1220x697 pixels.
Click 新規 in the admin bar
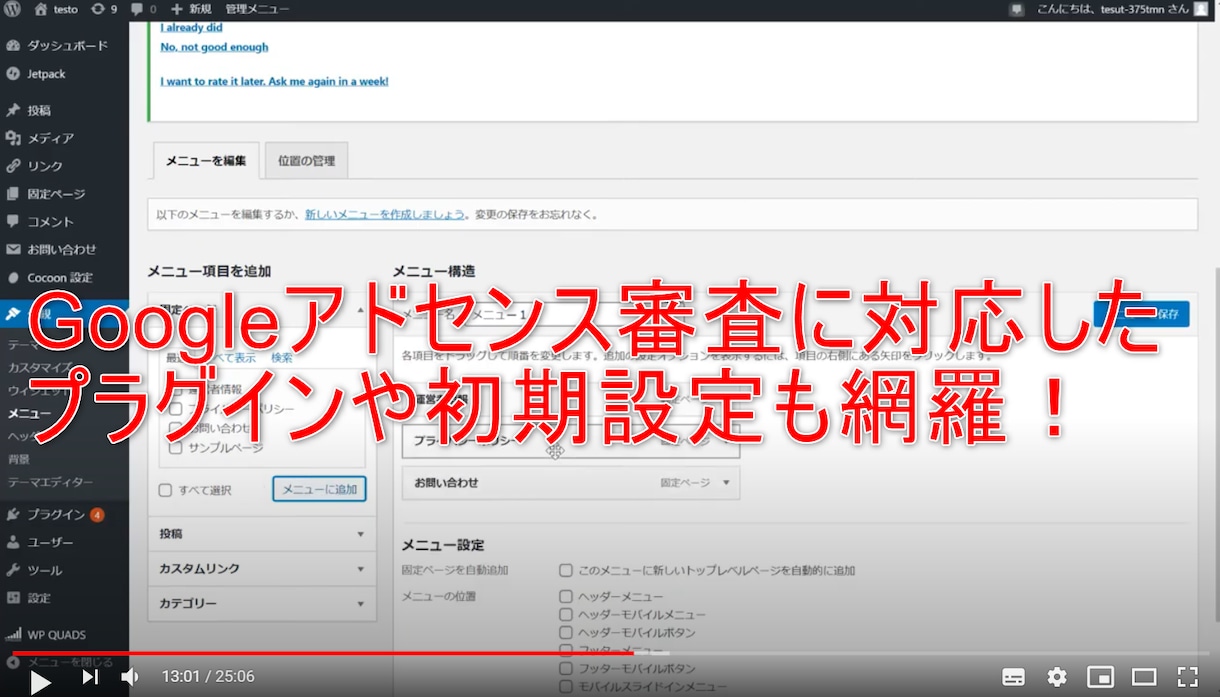191,9
